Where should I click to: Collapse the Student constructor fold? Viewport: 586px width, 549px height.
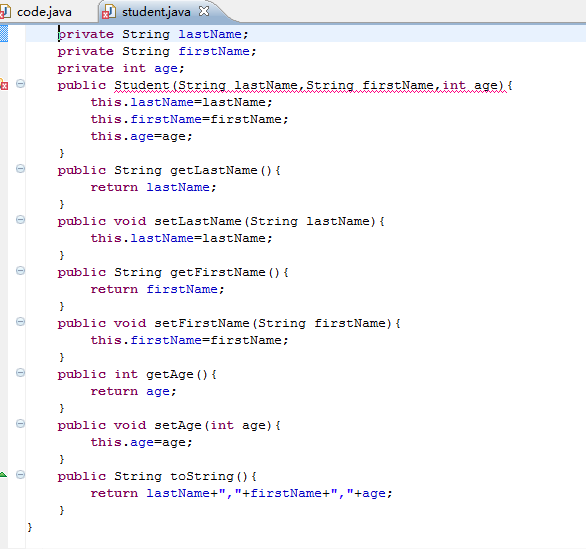point(21,84)
